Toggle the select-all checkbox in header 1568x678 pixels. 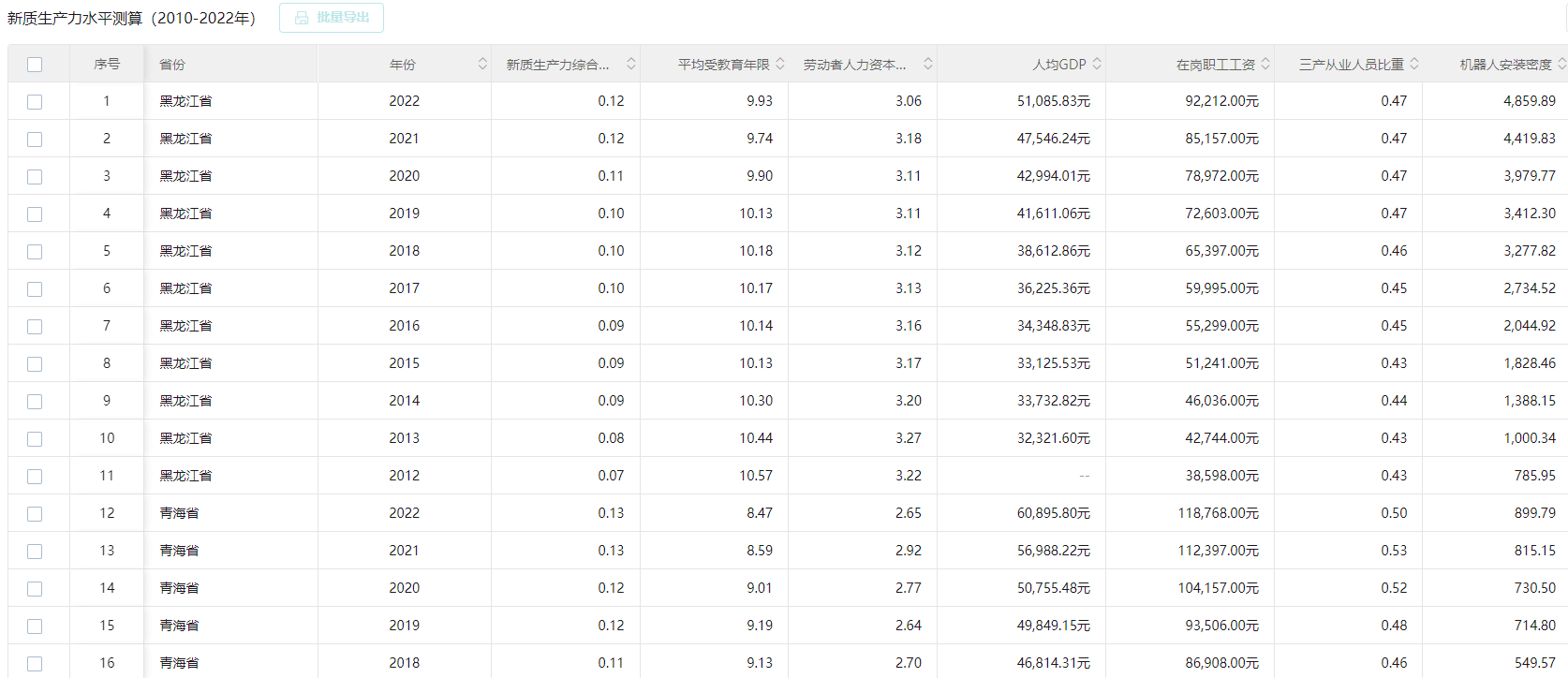pos(35,65)
